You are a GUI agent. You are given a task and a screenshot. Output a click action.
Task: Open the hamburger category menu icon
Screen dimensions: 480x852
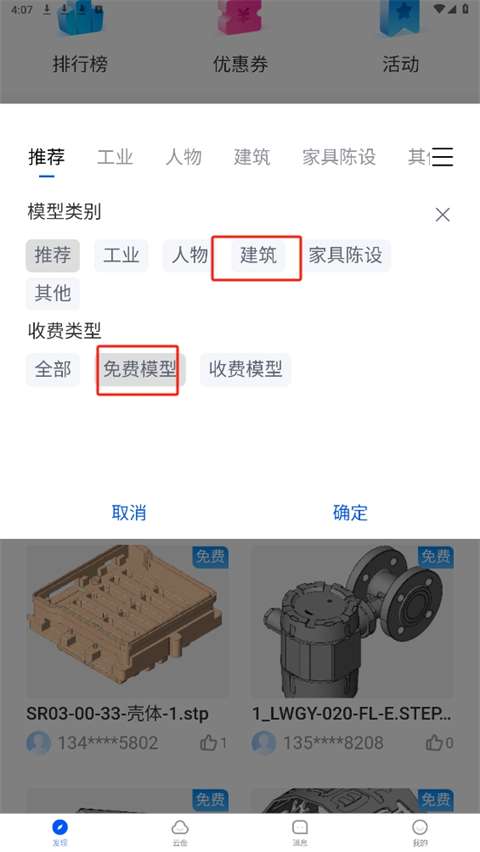(x=442, y=157)
